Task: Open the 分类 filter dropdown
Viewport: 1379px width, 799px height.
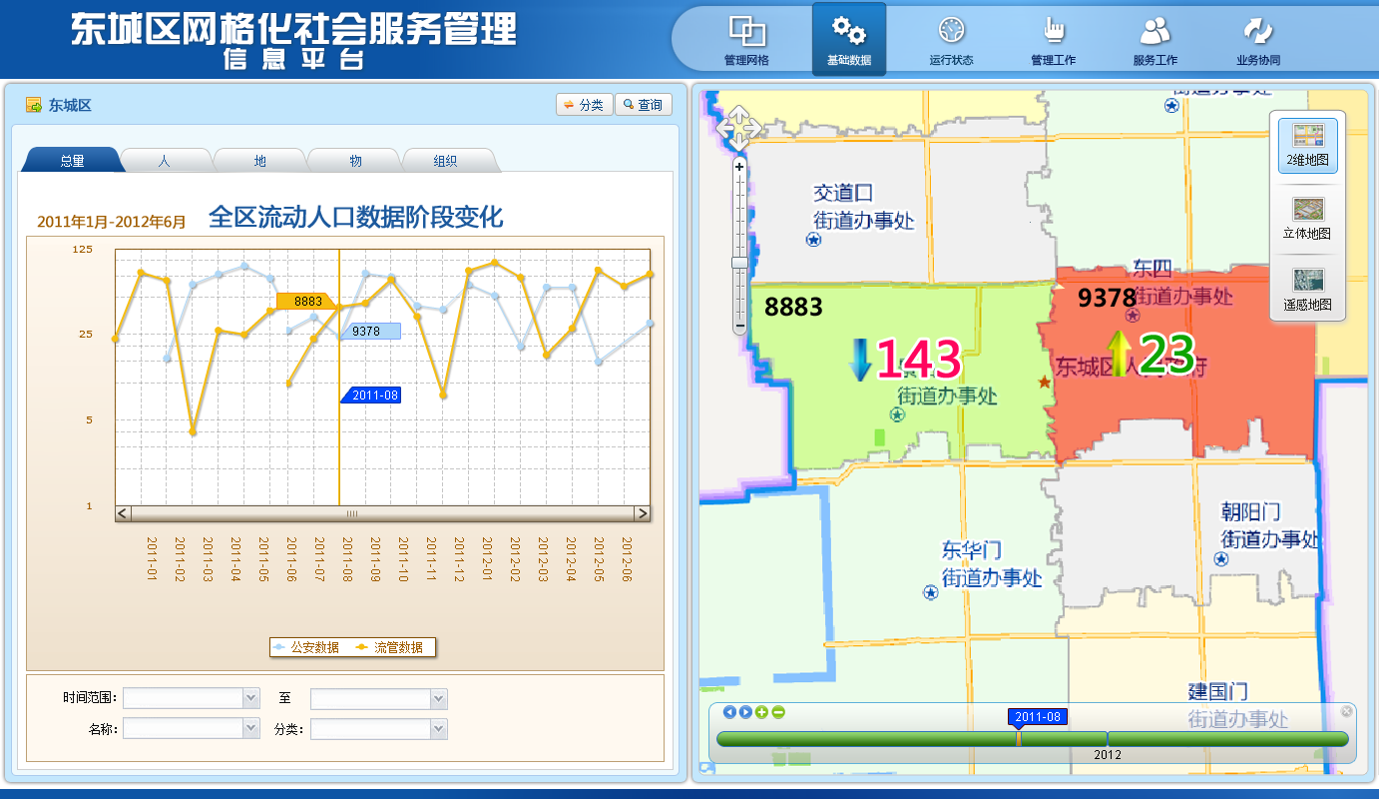Action: 438,729
